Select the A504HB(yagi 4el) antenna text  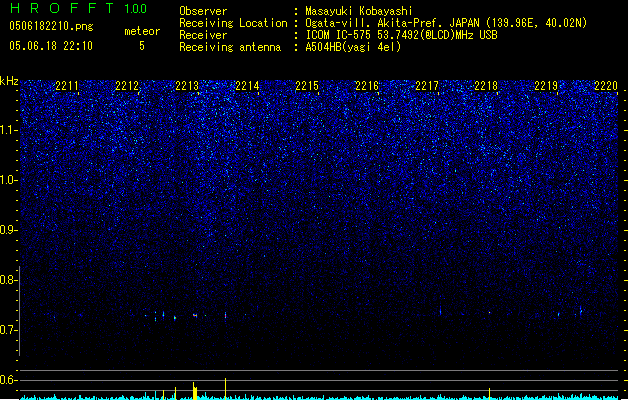point(353,47)
